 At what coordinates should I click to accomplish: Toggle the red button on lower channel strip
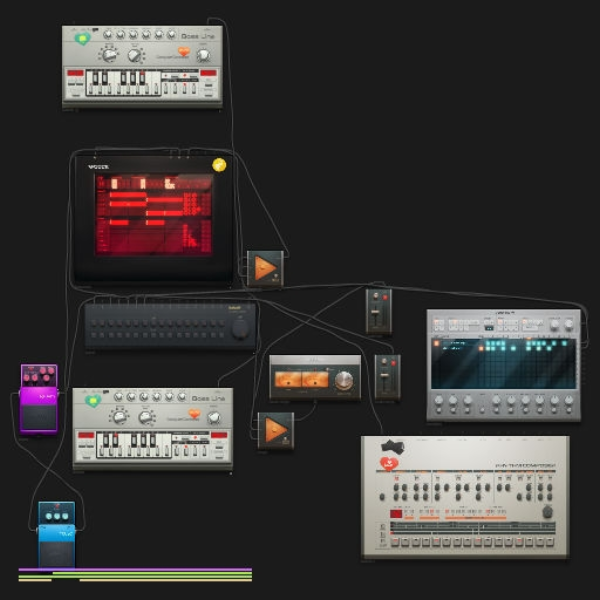pos(393,363)
